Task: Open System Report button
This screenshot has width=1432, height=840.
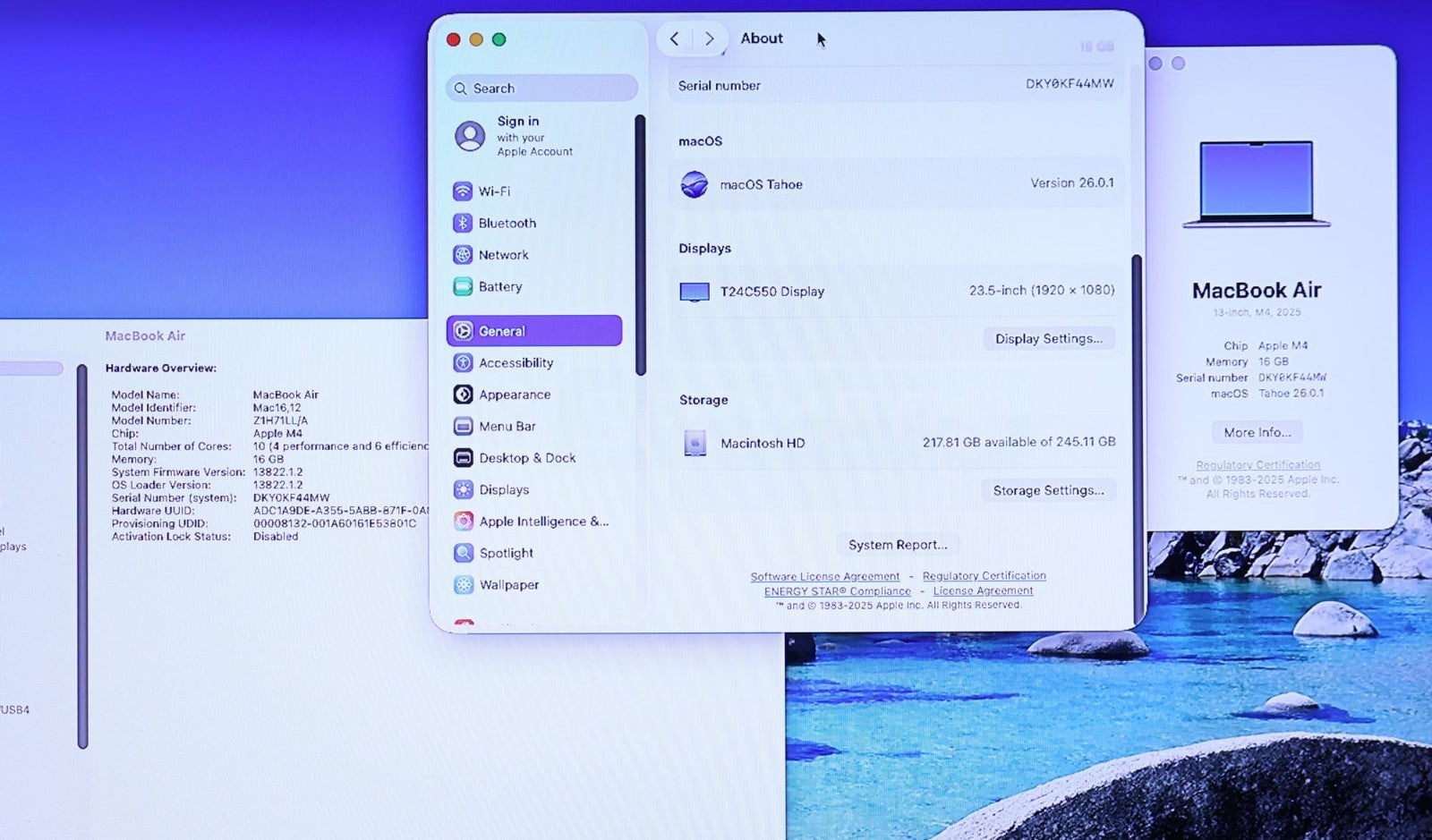Action: tap(897, 545)
